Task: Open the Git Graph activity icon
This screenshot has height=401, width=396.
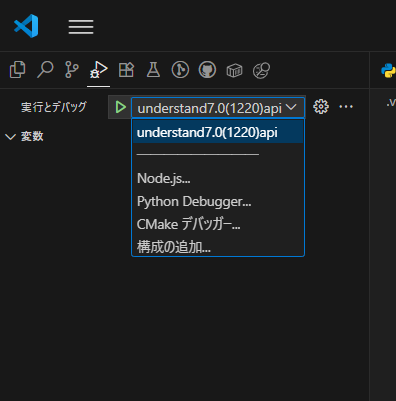Action: [x=180, y=70]
